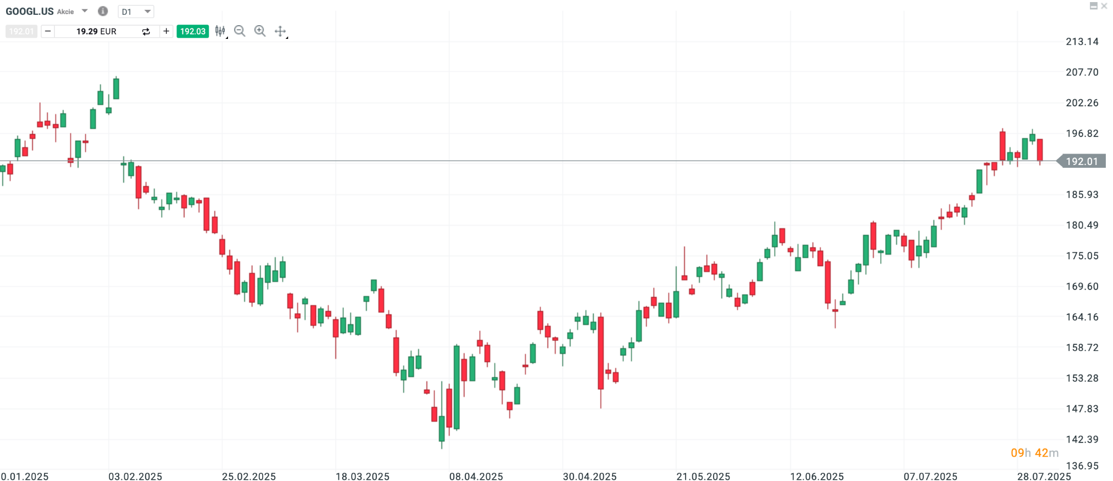Close the chart panel
The height and width of the screenshot is (481, 1113).
(x=1104, y=6)
